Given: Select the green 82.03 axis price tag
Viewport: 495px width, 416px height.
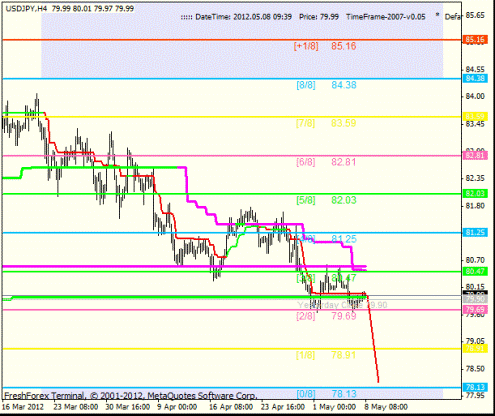Looking at the screenshot, I should pyautogui.click(x=475, y=194).
